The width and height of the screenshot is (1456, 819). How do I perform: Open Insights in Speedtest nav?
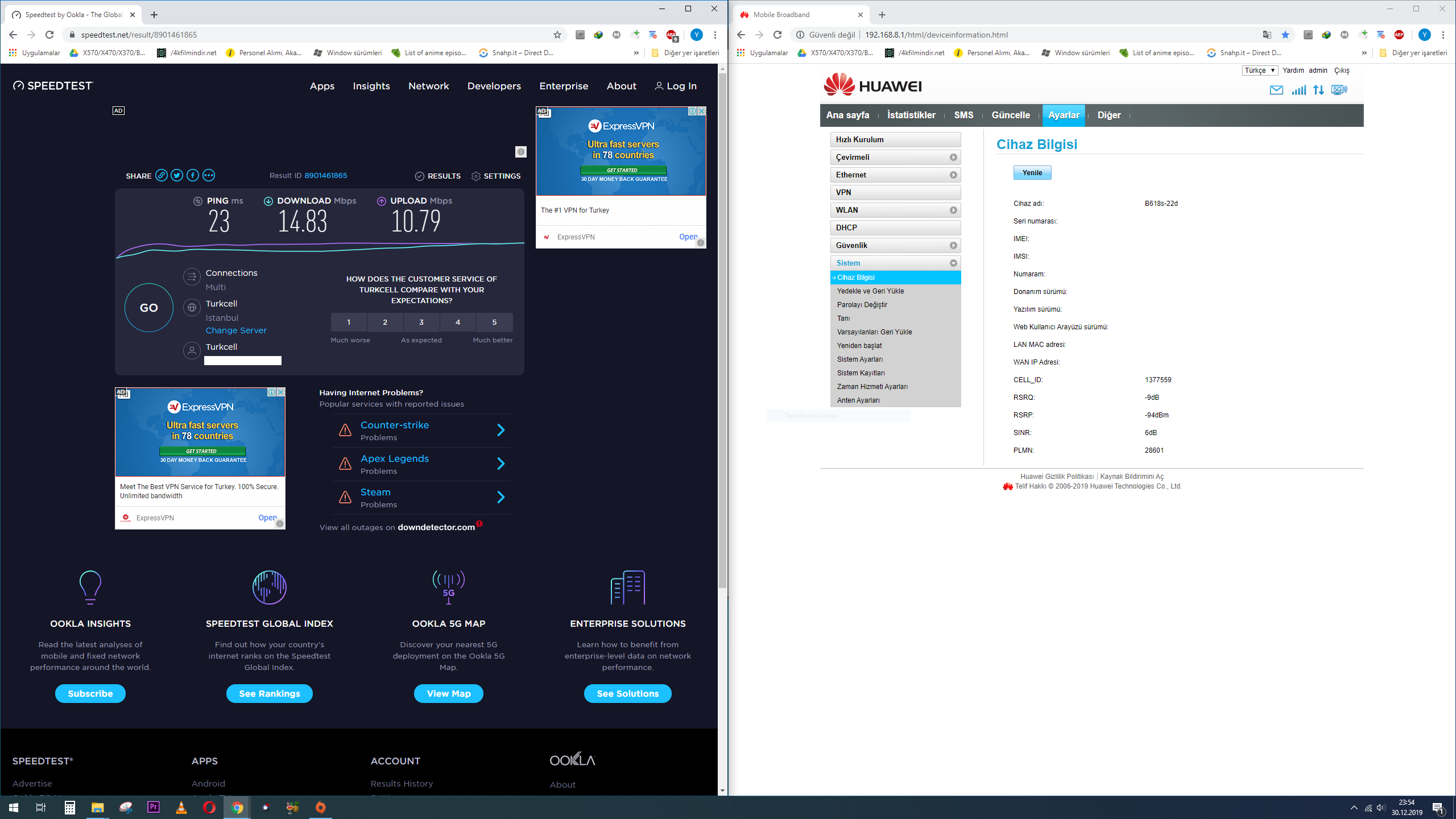tap(371, 86)
